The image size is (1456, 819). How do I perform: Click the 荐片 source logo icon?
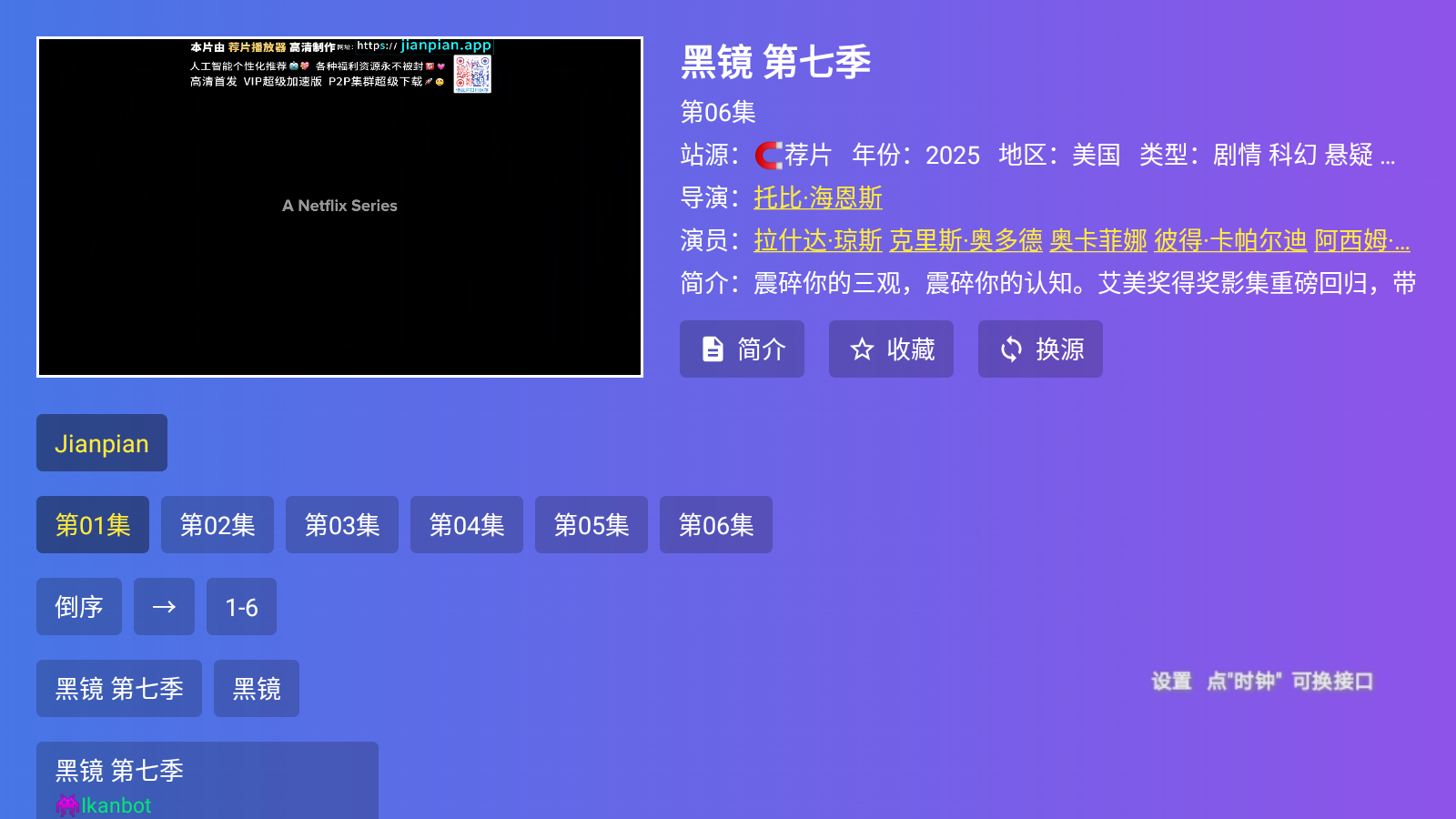click(769, 156)
